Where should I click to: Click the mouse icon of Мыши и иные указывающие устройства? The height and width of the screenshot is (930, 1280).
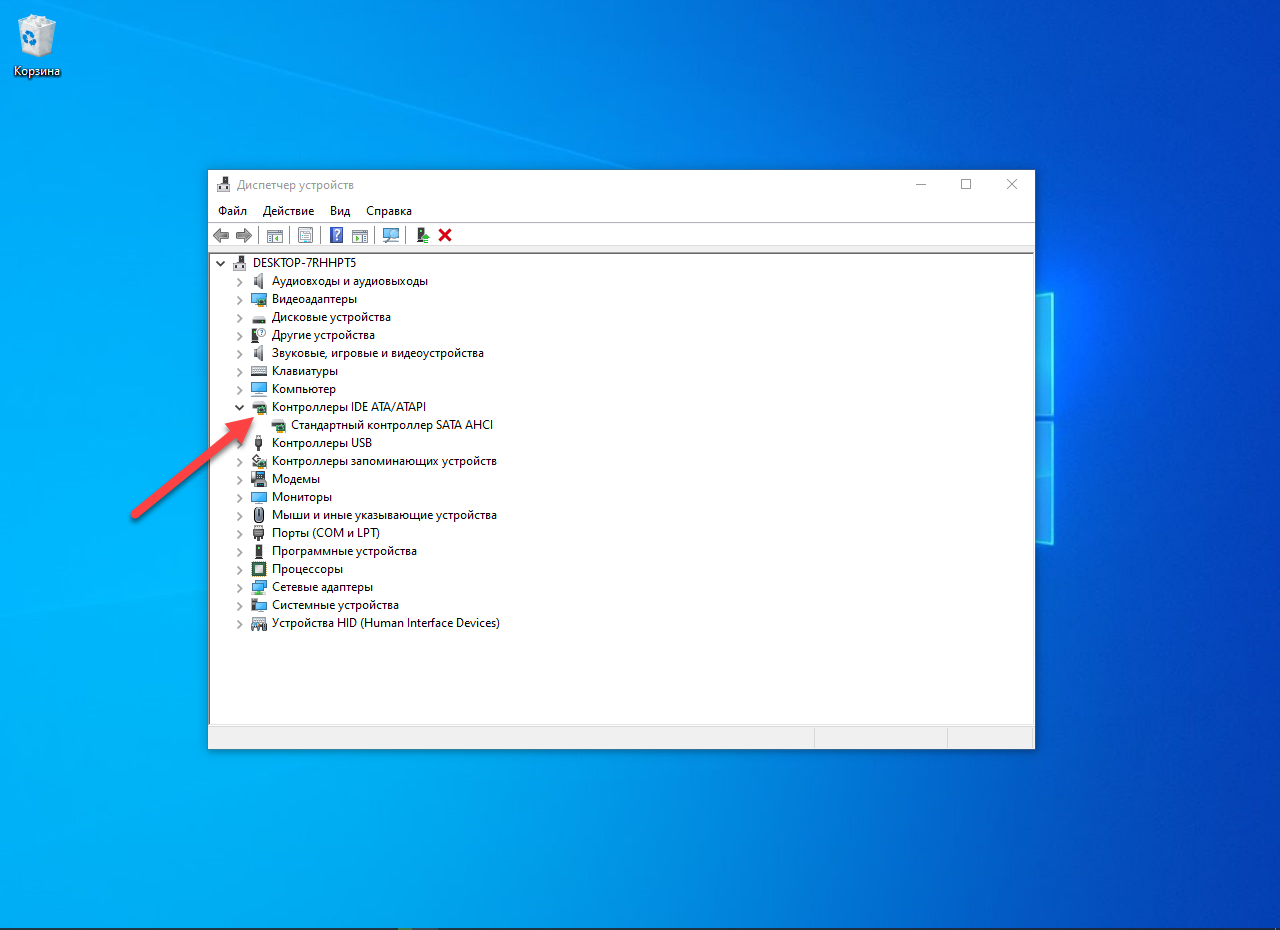tap(259, 515)
